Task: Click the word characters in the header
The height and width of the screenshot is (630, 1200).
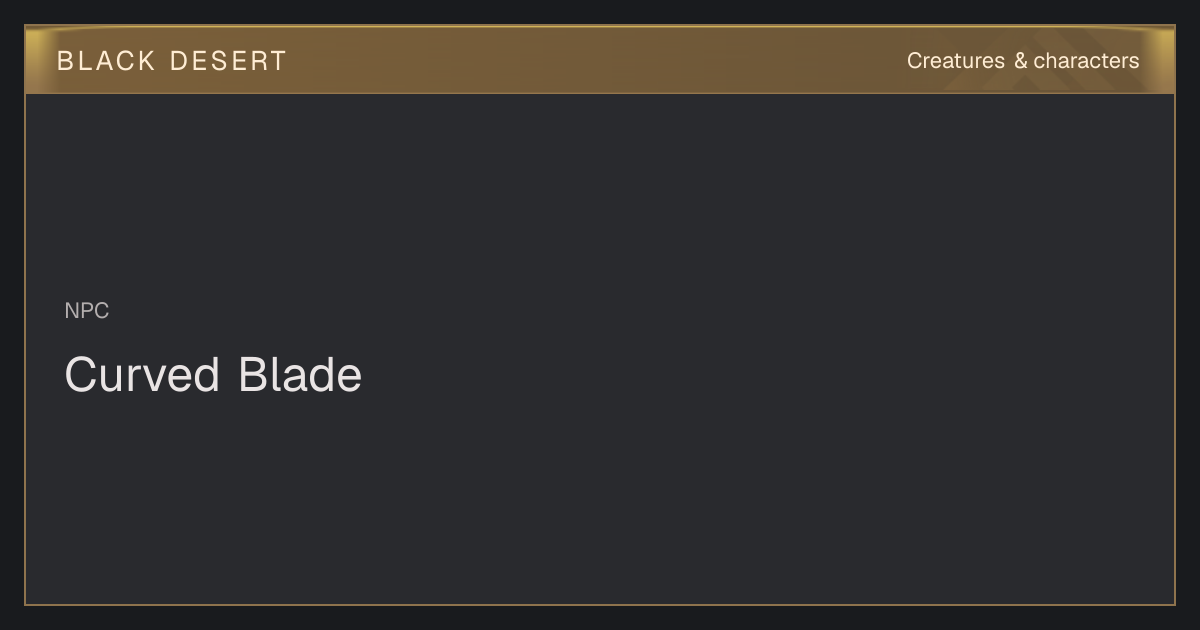Action: click(1087, 61)
